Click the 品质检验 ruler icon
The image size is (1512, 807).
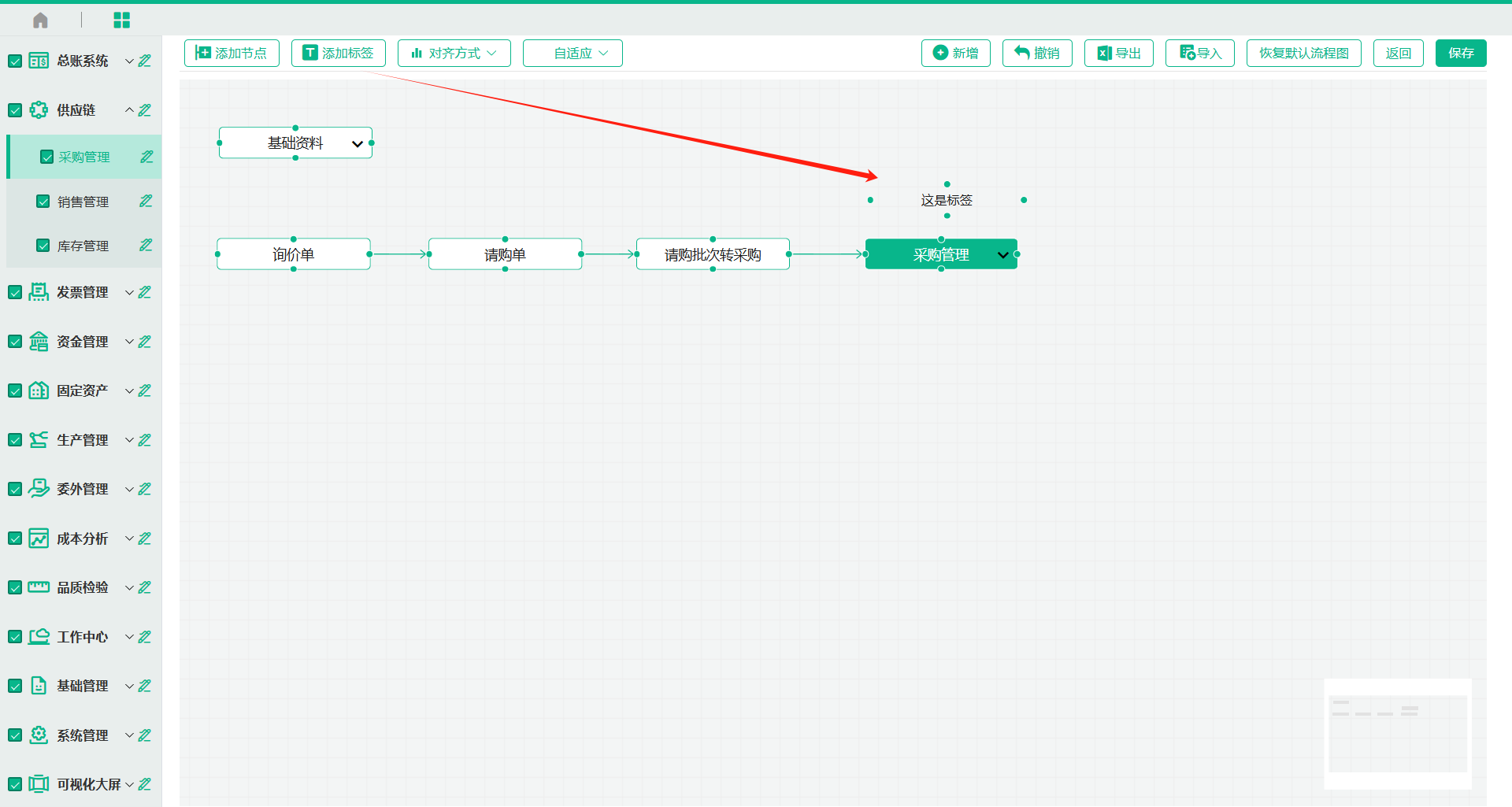pos(39,587)
